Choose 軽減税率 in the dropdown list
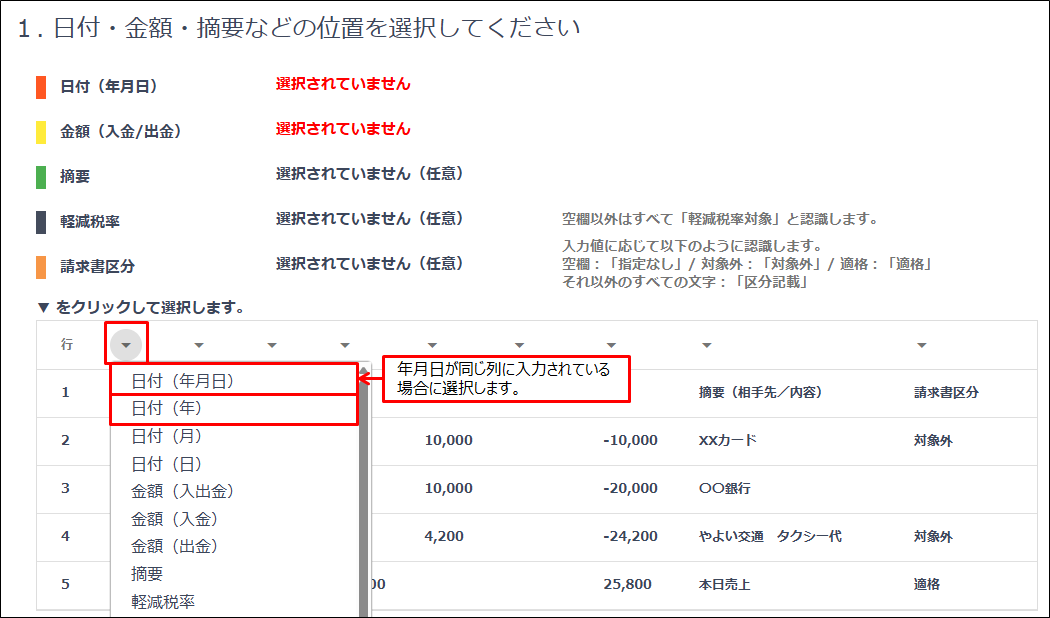 point(234,602)
